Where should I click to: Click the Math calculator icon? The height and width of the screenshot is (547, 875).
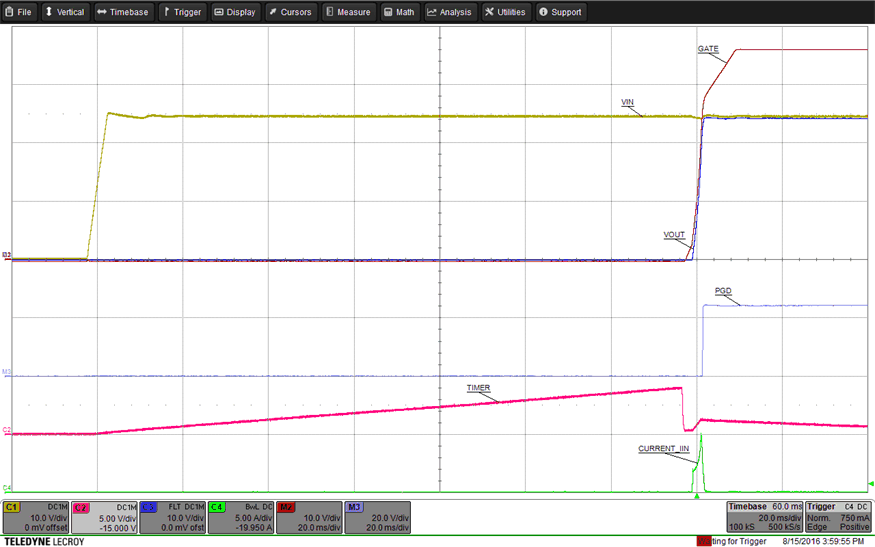(388, 12)
